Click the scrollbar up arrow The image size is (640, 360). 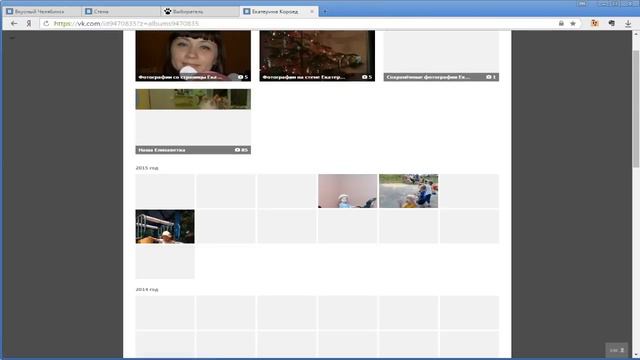(x=636, y=34)
